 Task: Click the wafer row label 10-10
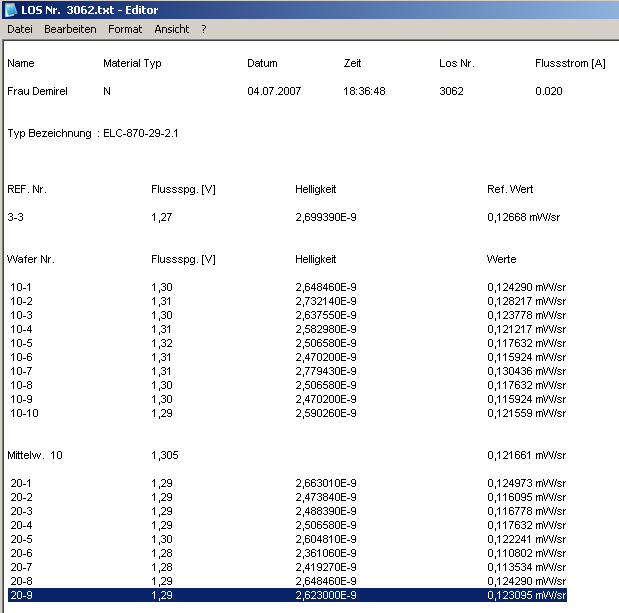coord(24,413)
